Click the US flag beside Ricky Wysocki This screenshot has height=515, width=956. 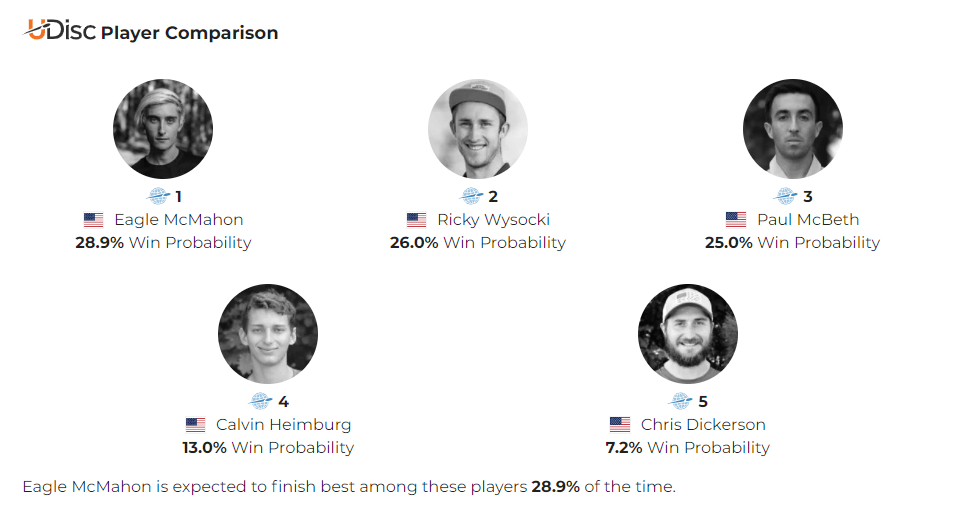[x=416, y=219]
